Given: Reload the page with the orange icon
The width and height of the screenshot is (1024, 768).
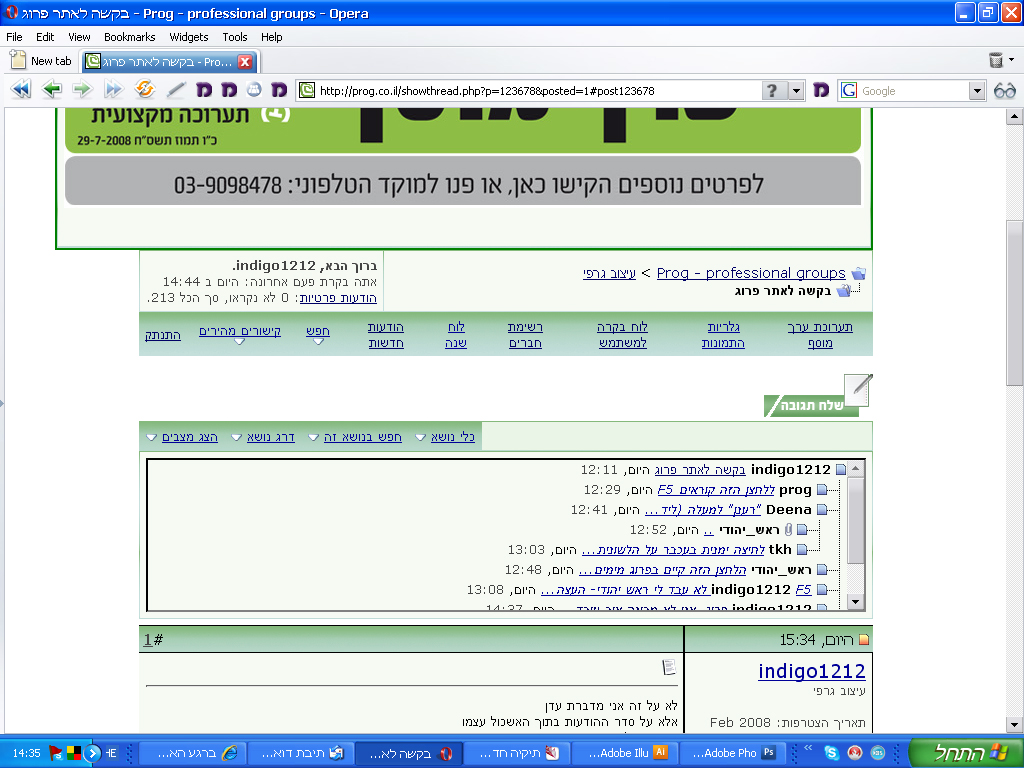Looking at the screenshot, I should tap(144, 88).
